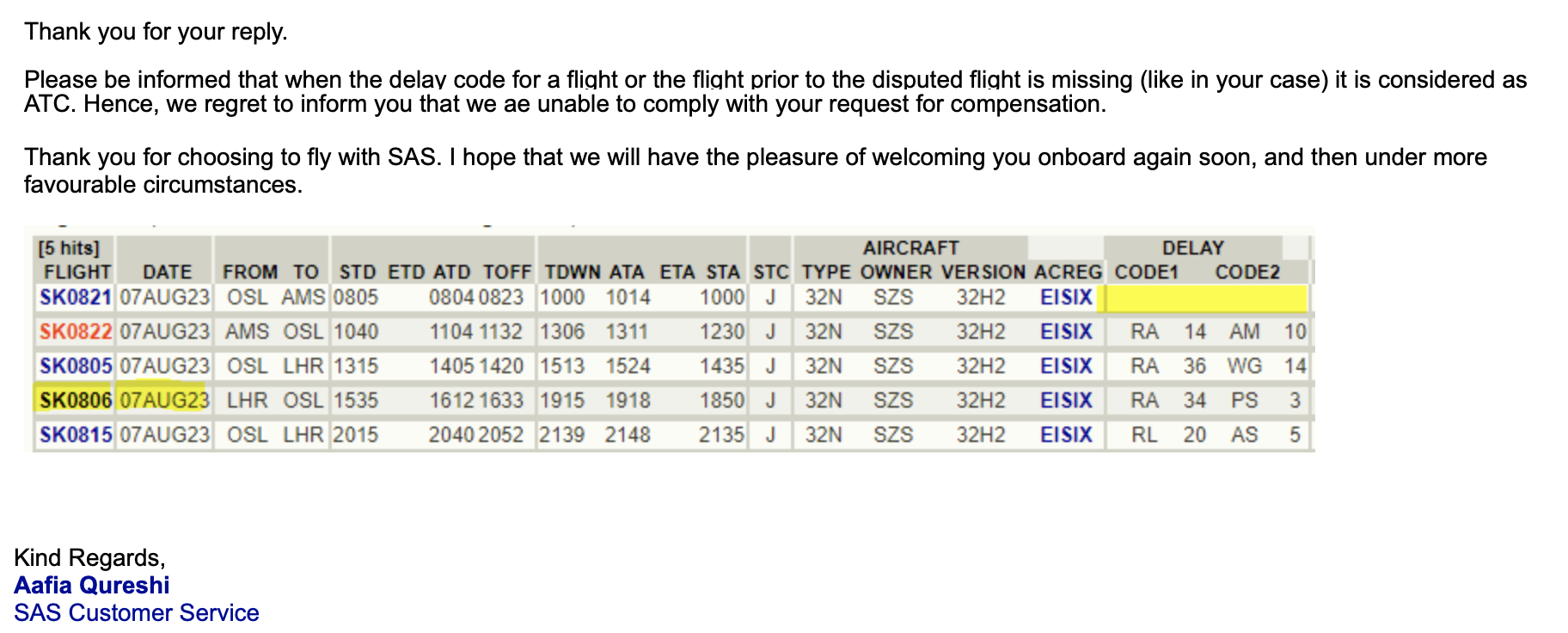The width and height of the screenshot is (1568, 633).
Task: Click the DATE column header
Action: (167, 273)
